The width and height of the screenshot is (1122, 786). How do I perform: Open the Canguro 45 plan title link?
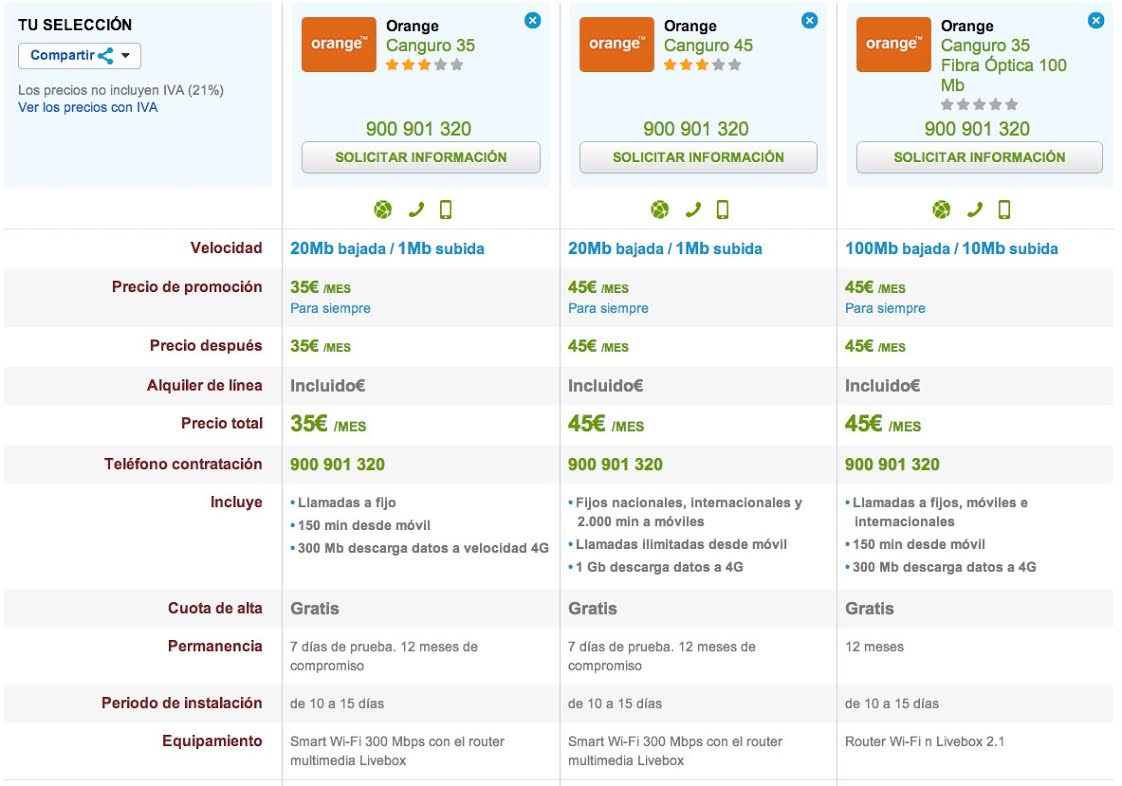tap(708, 45)
